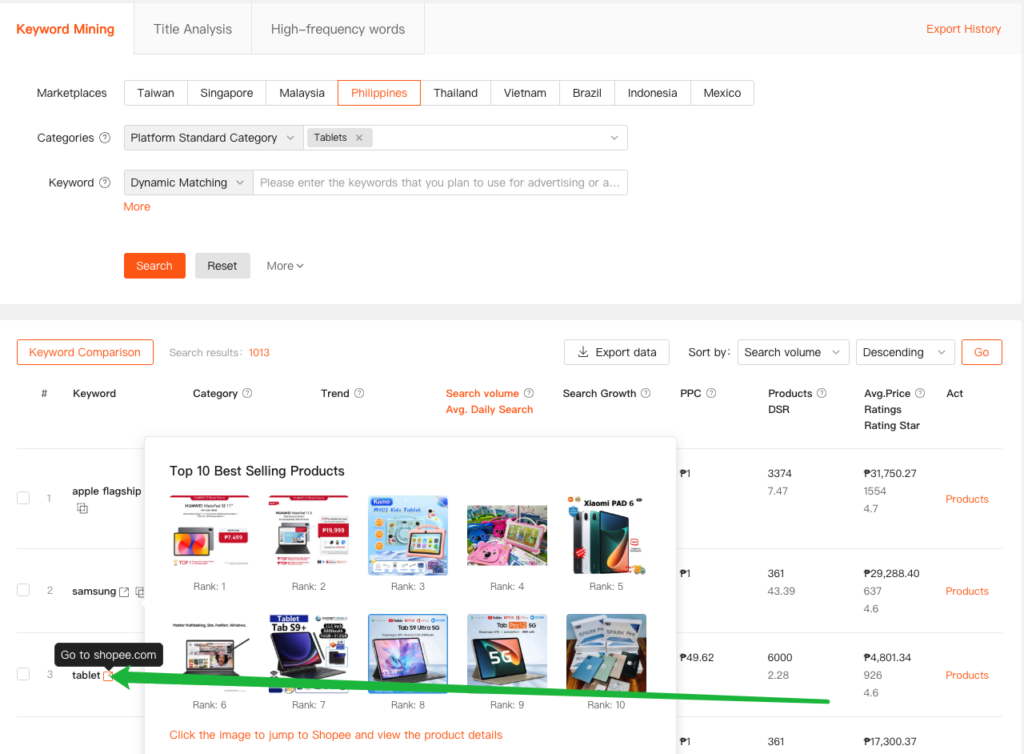Screen dimensions: 1024x754
Task: Click the Categories help question icon
Action: pos(105,138)
